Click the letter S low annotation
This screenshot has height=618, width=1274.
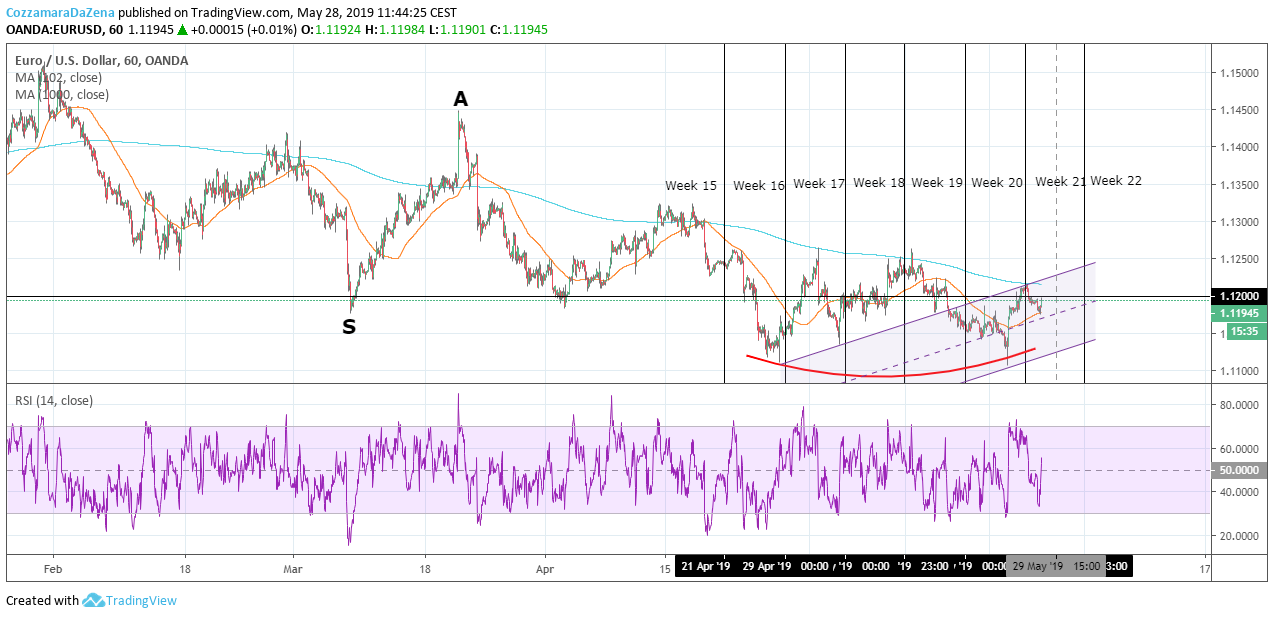click(349, 326)
